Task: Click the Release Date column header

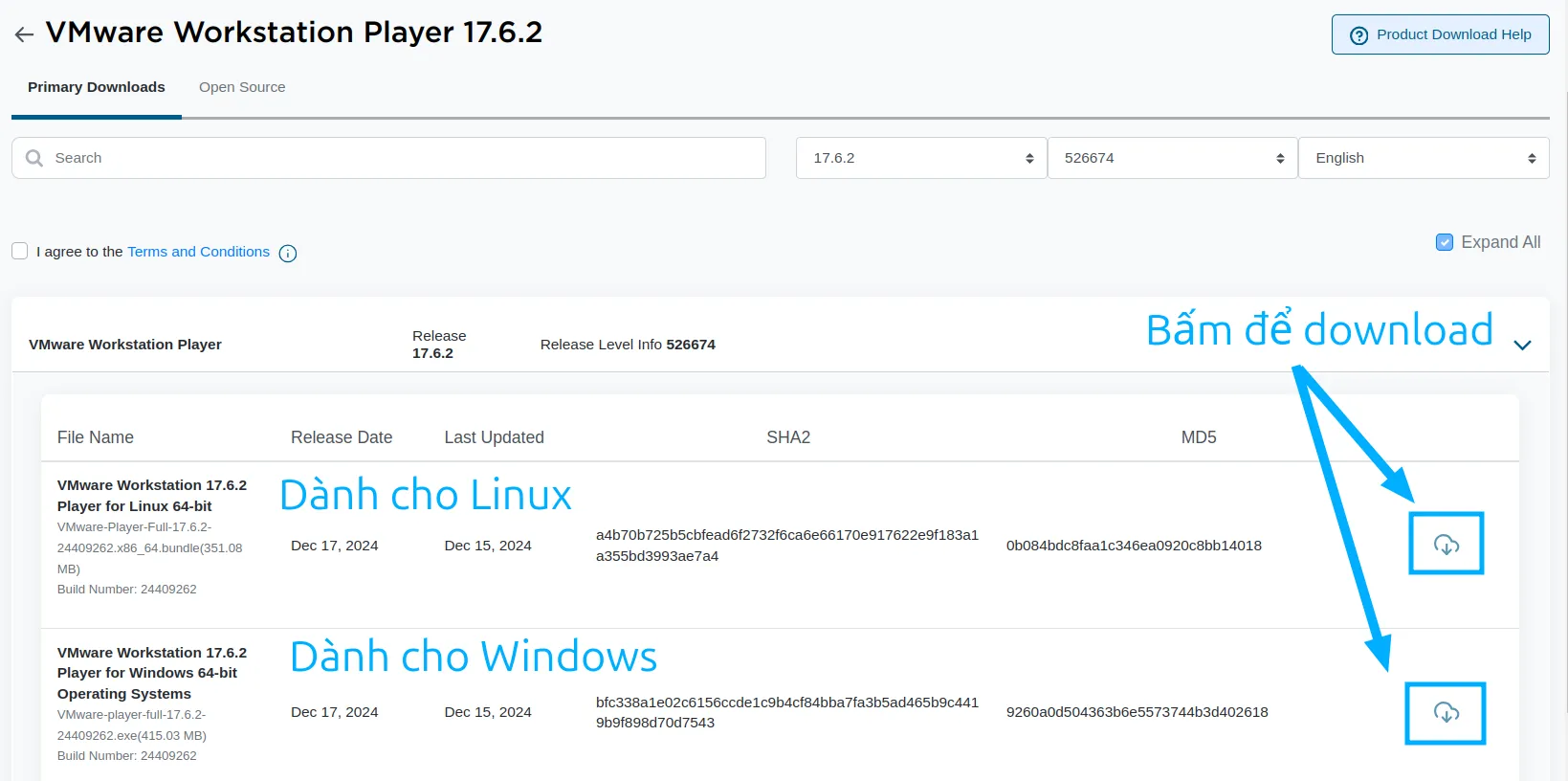Action: coord(342,437)
